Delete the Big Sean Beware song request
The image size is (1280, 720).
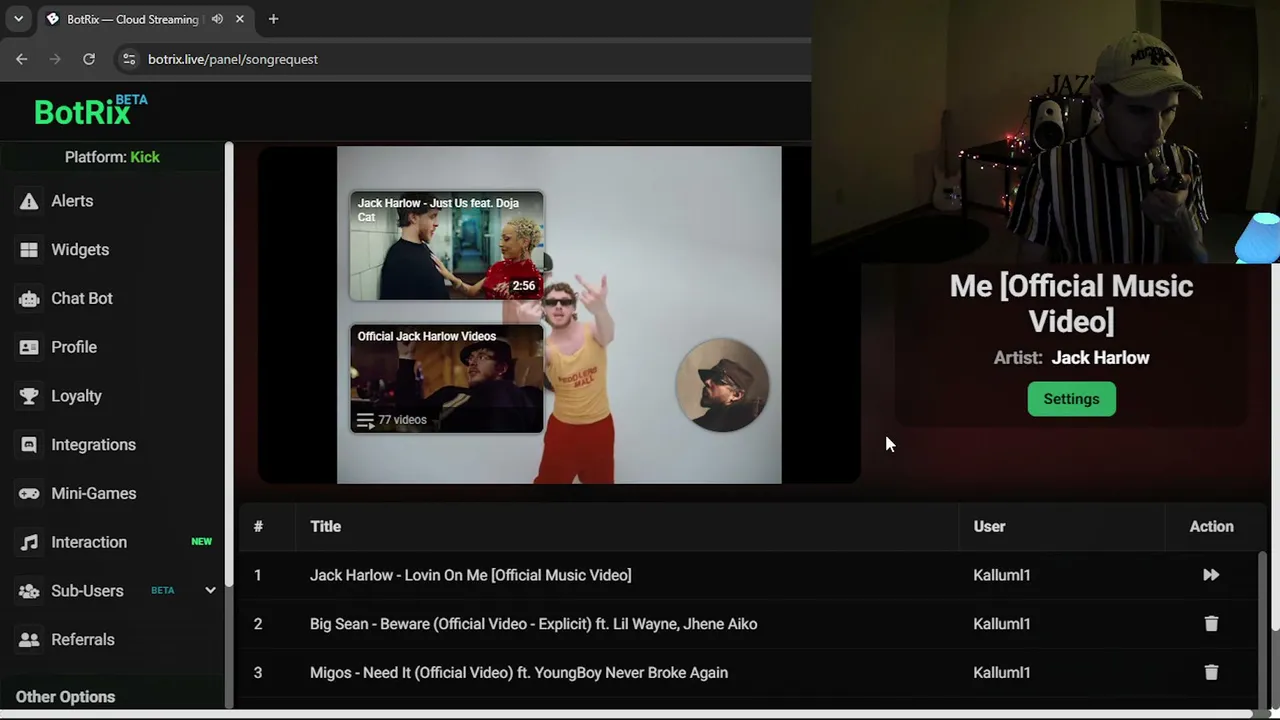pos(1211,624)
